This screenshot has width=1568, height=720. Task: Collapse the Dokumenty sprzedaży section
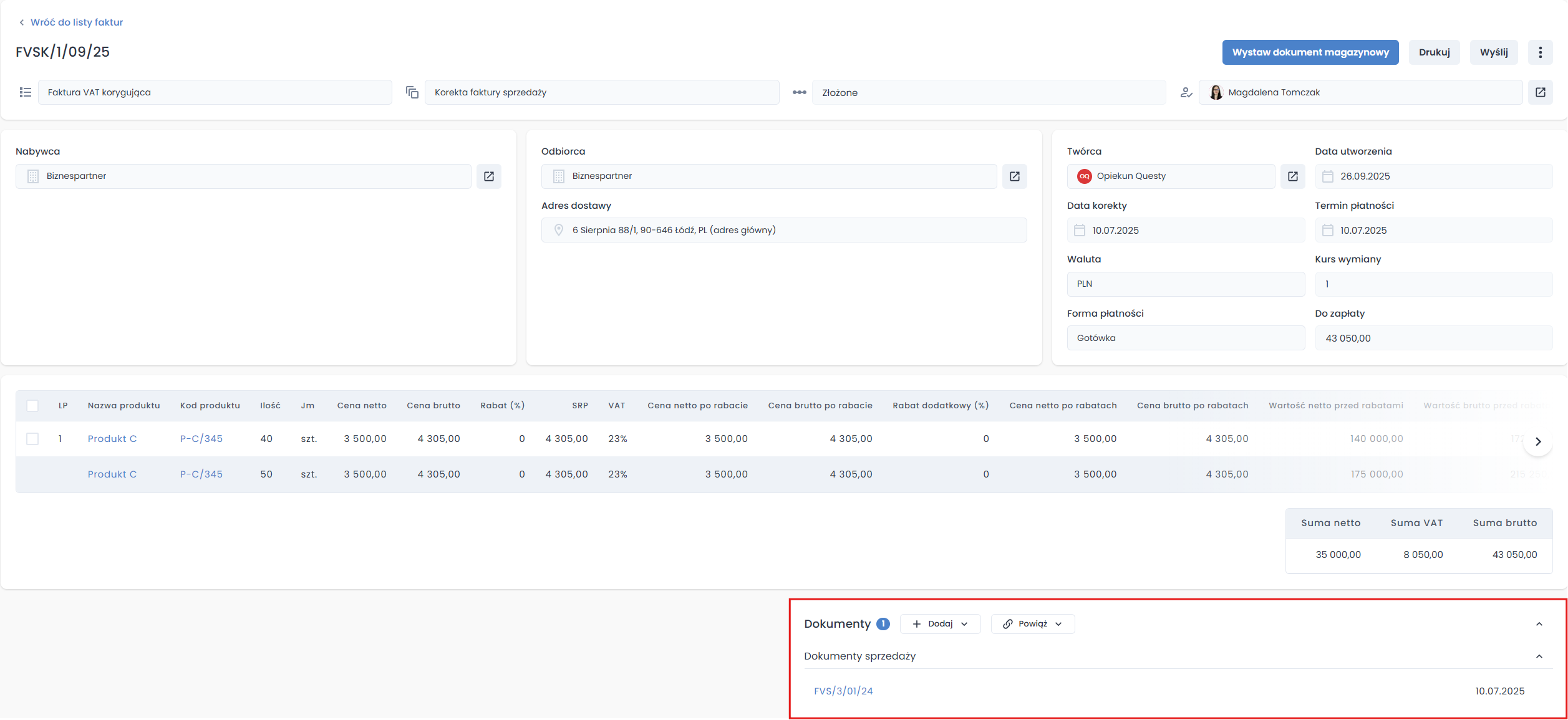tap(1539, 656)
